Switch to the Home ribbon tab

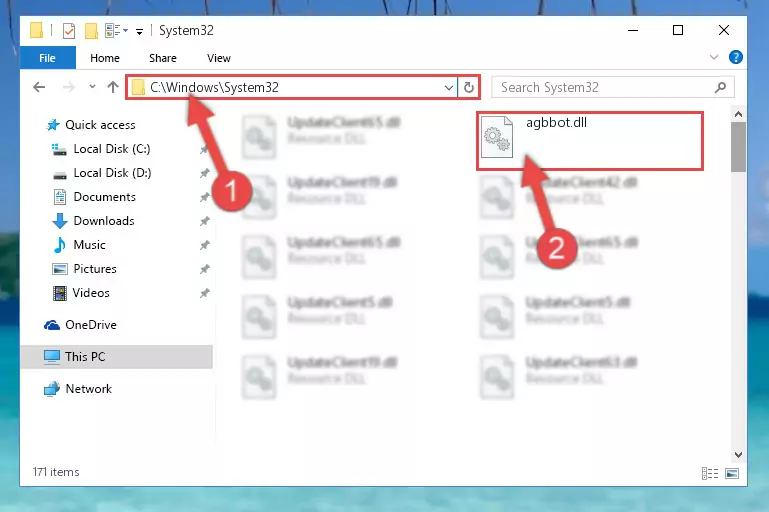[x=104, y=58]
